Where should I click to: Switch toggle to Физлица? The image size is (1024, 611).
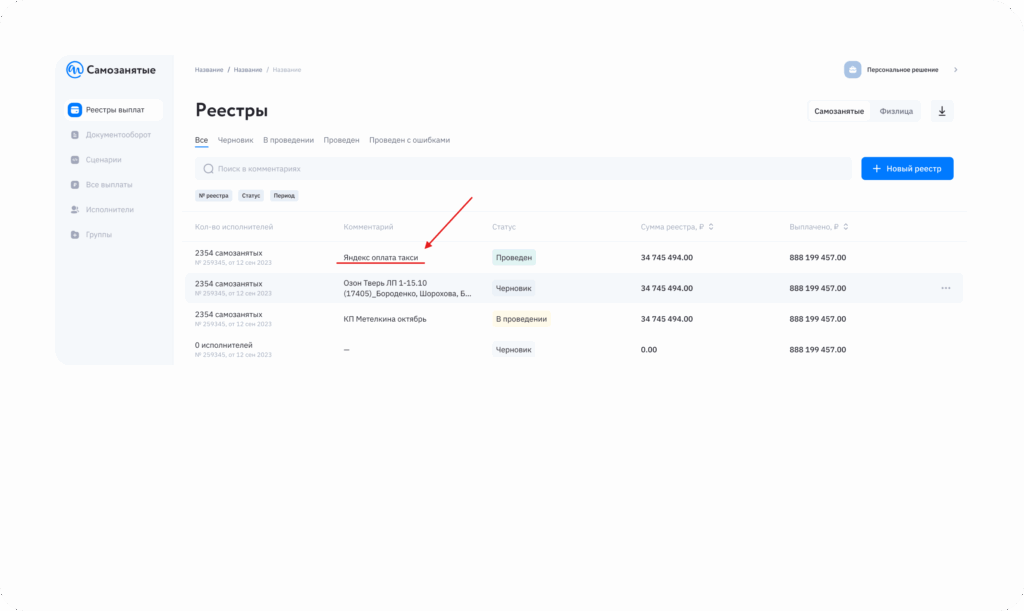coord(896,111)
